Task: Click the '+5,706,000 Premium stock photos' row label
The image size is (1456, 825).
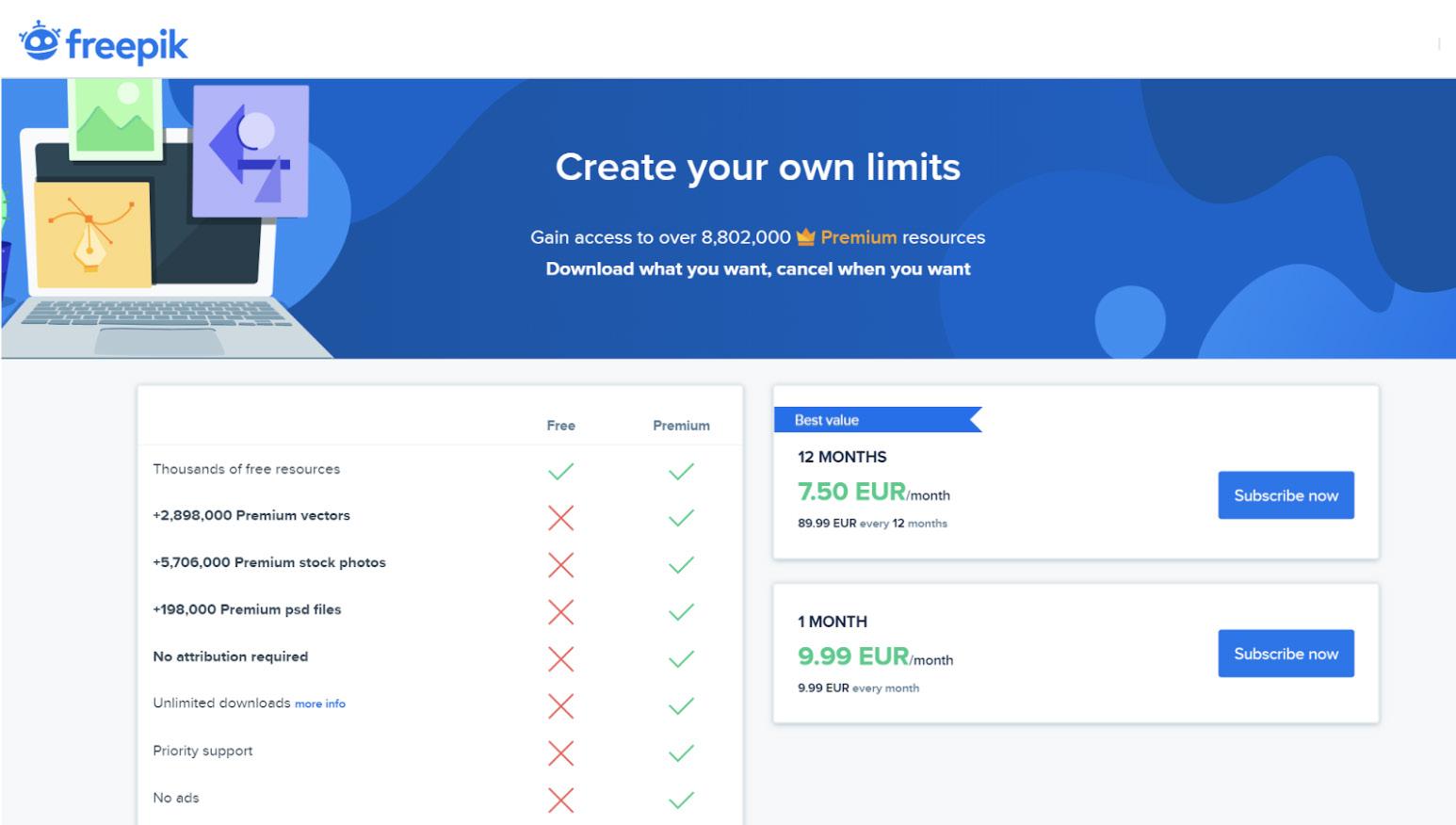Action: tap(269, 563)
